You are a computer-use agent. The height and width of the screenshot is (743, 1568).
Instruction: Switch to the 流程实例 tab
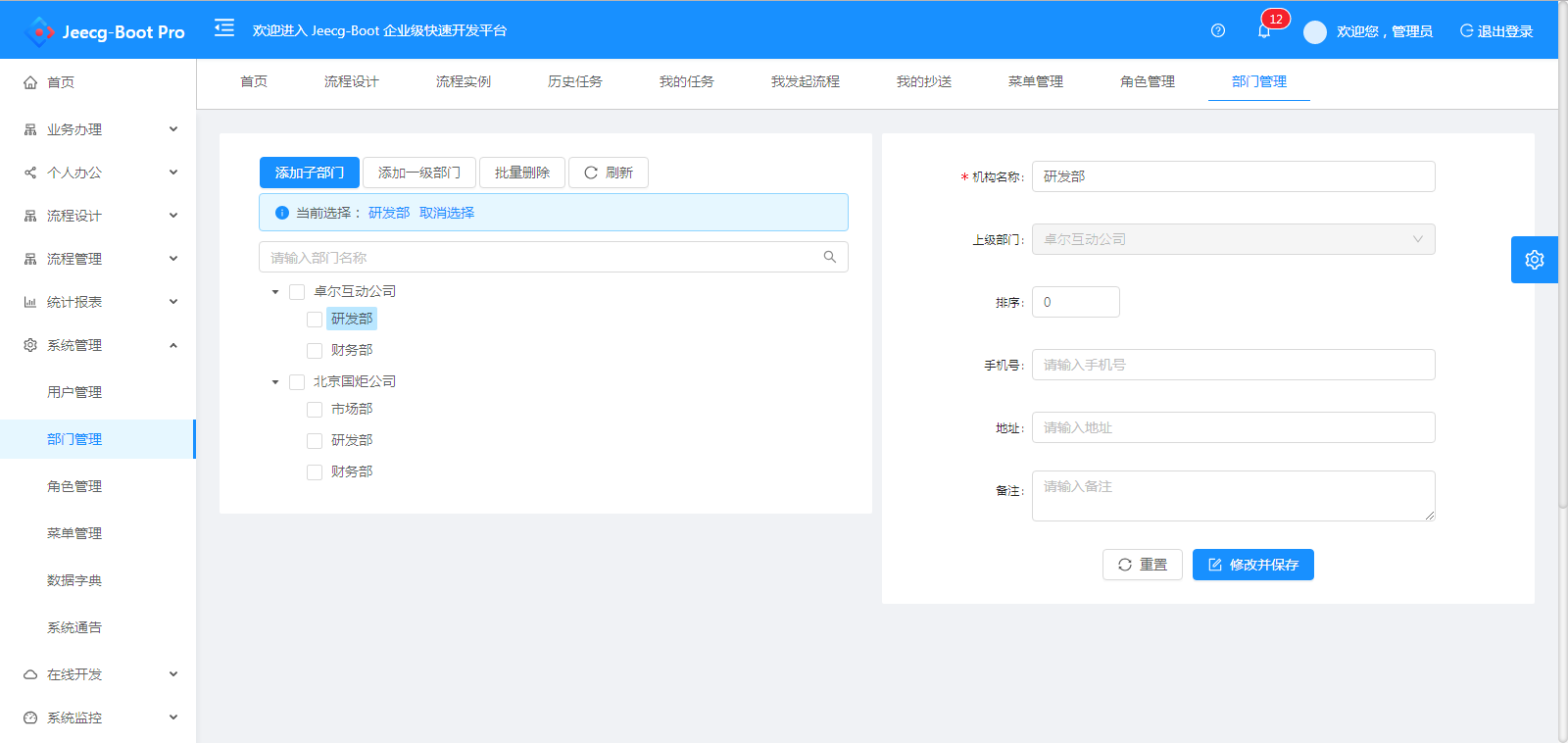464,81
